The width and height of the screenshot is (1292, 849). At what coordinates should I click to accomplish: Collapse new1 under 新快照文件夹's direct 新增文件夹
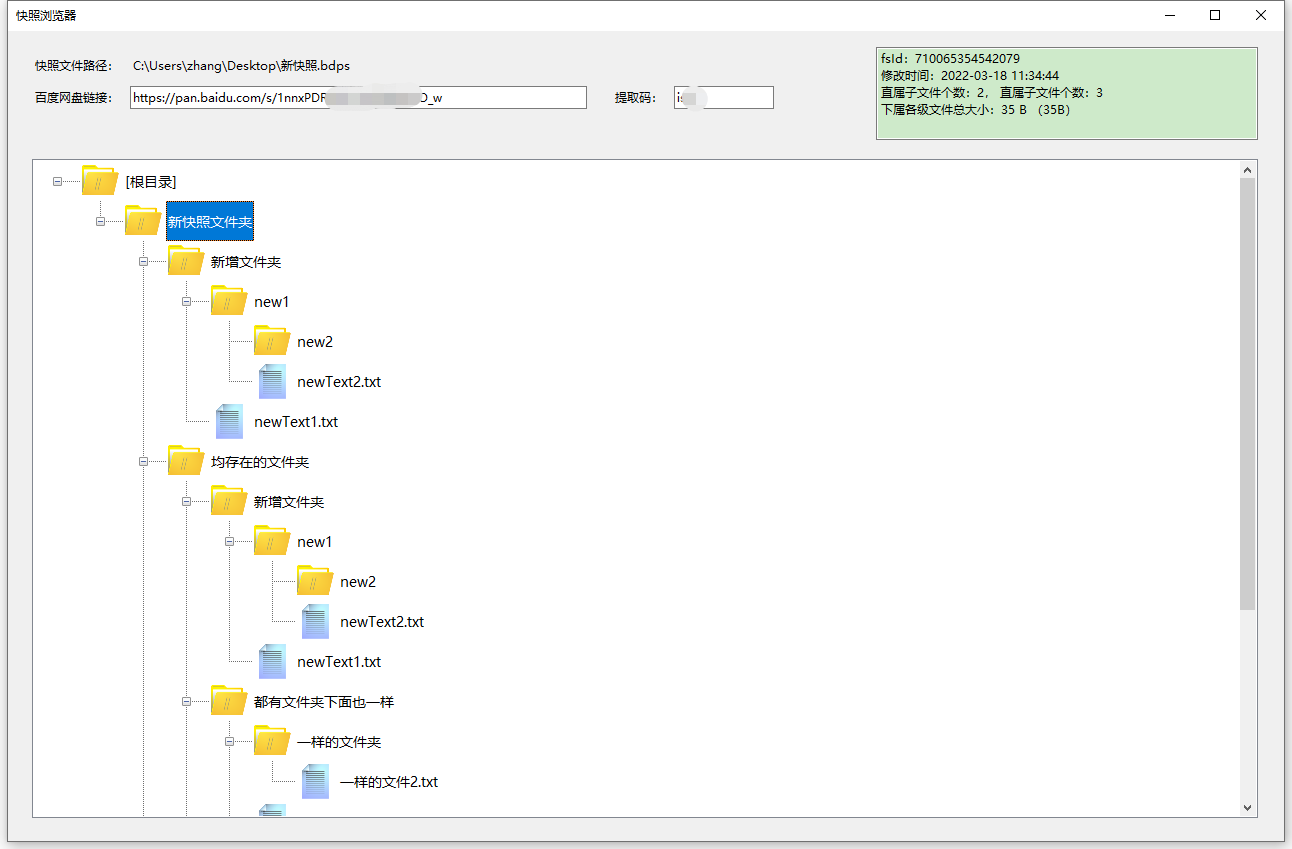pyautogui.click(x=186, y=301)
